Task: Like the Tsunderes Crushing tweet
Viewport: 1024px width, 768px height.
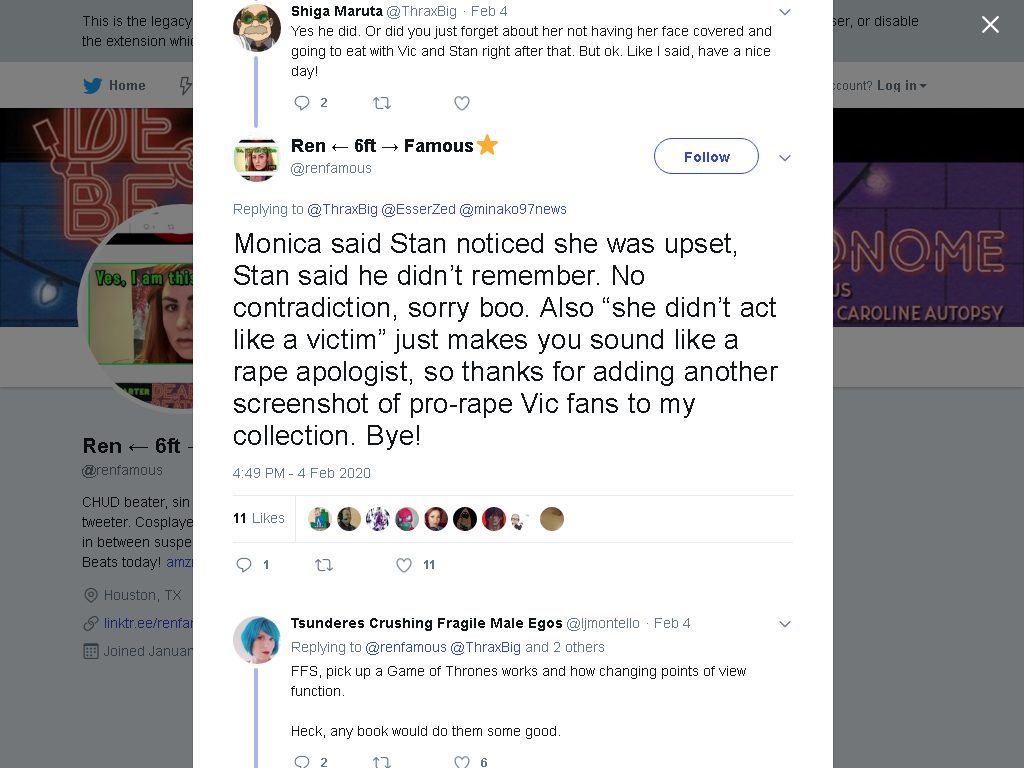Action: tap(462, 761)
